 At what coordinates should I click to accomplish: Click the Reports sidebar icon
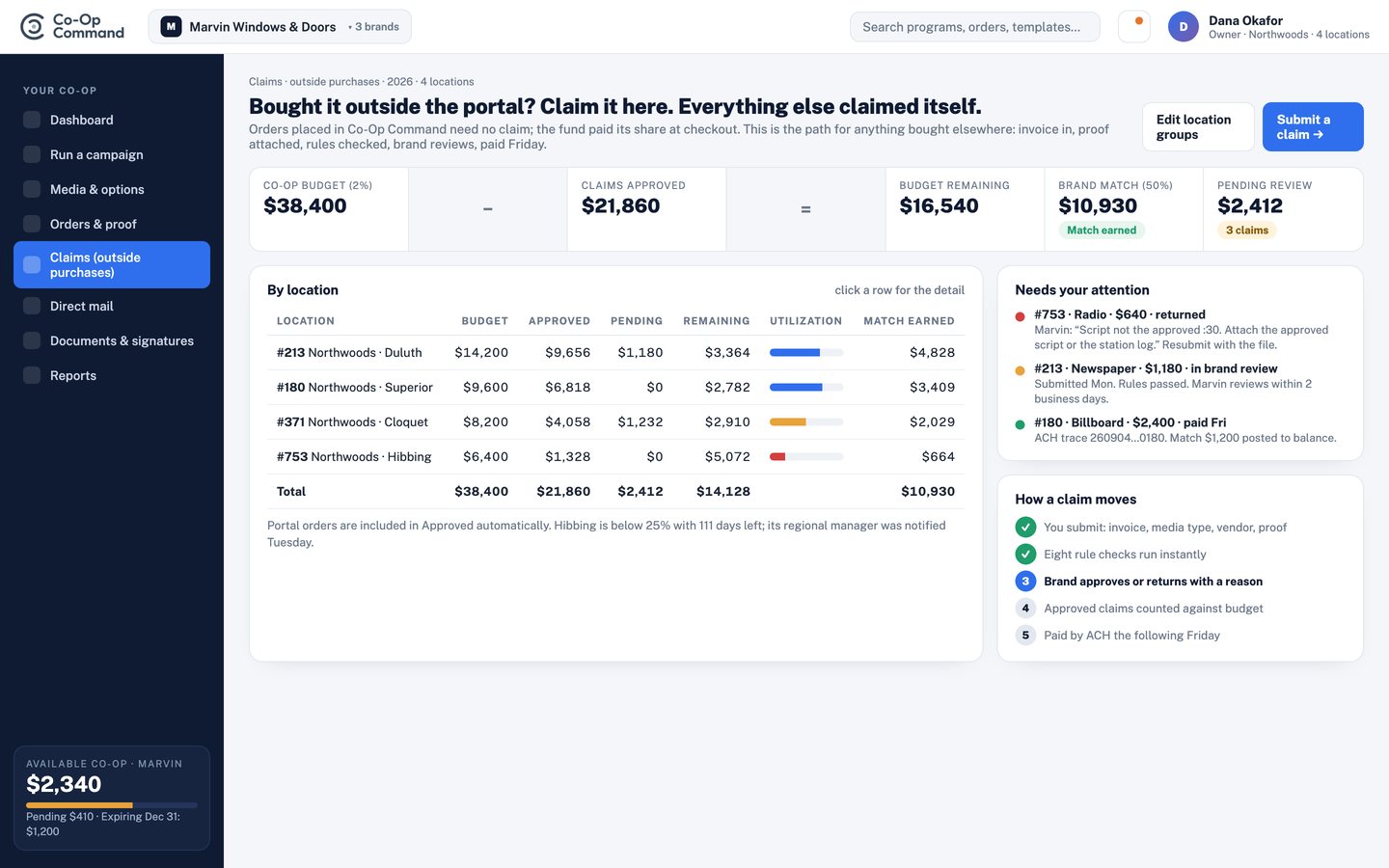point(32,375)
